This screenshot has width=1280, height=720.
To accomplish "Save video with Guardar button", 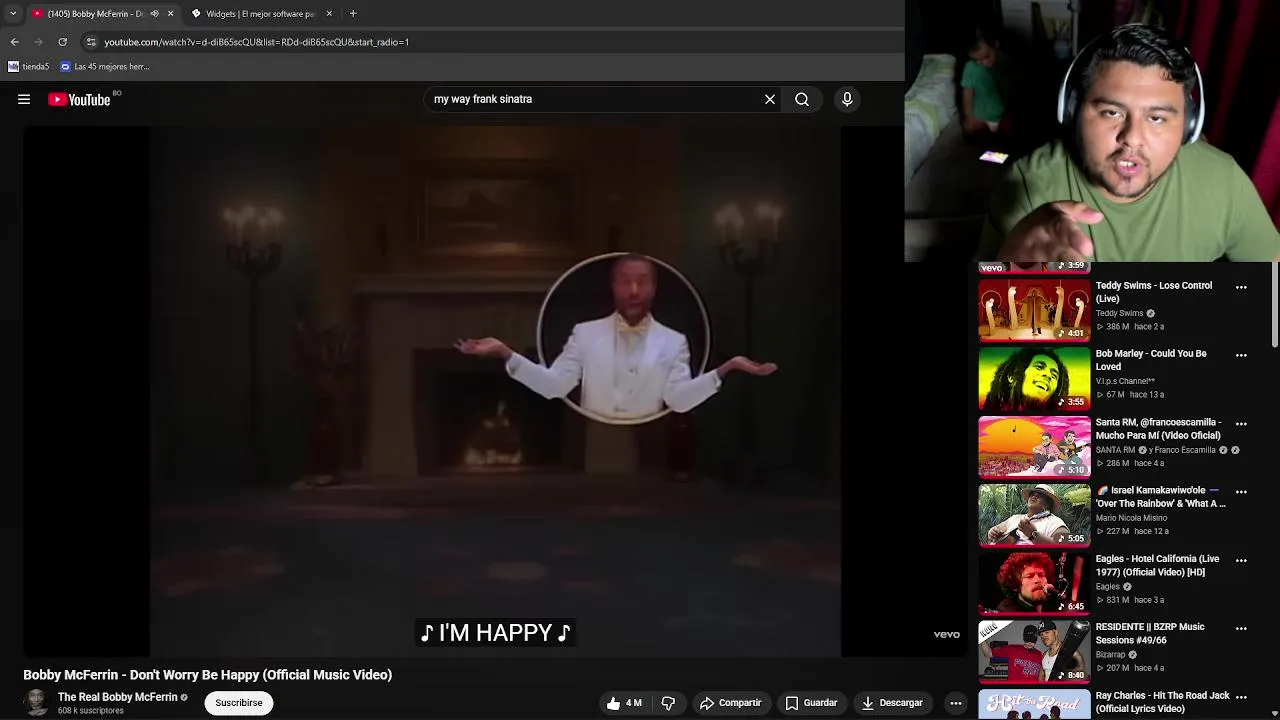I will point(811,703).
